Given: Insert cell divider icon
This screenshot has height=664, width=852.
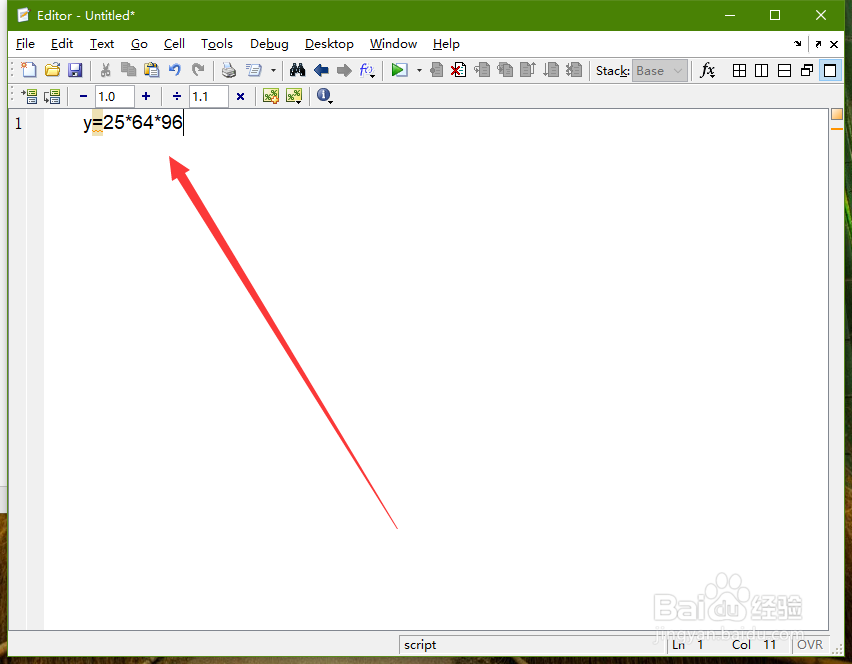Looking at the screenshot, I should point(271,96).
